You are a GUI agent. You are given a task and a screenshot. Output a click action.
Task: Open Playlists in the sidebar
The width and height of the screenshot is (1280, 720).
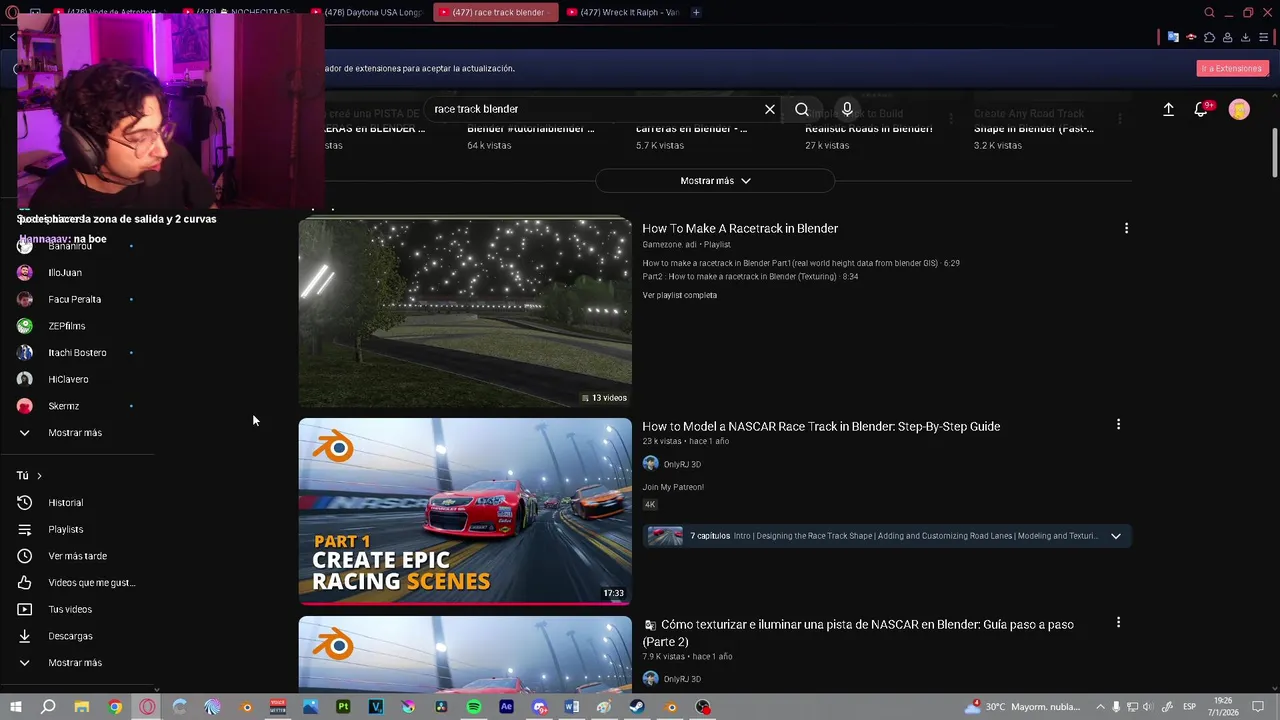(x=66, y=530)
